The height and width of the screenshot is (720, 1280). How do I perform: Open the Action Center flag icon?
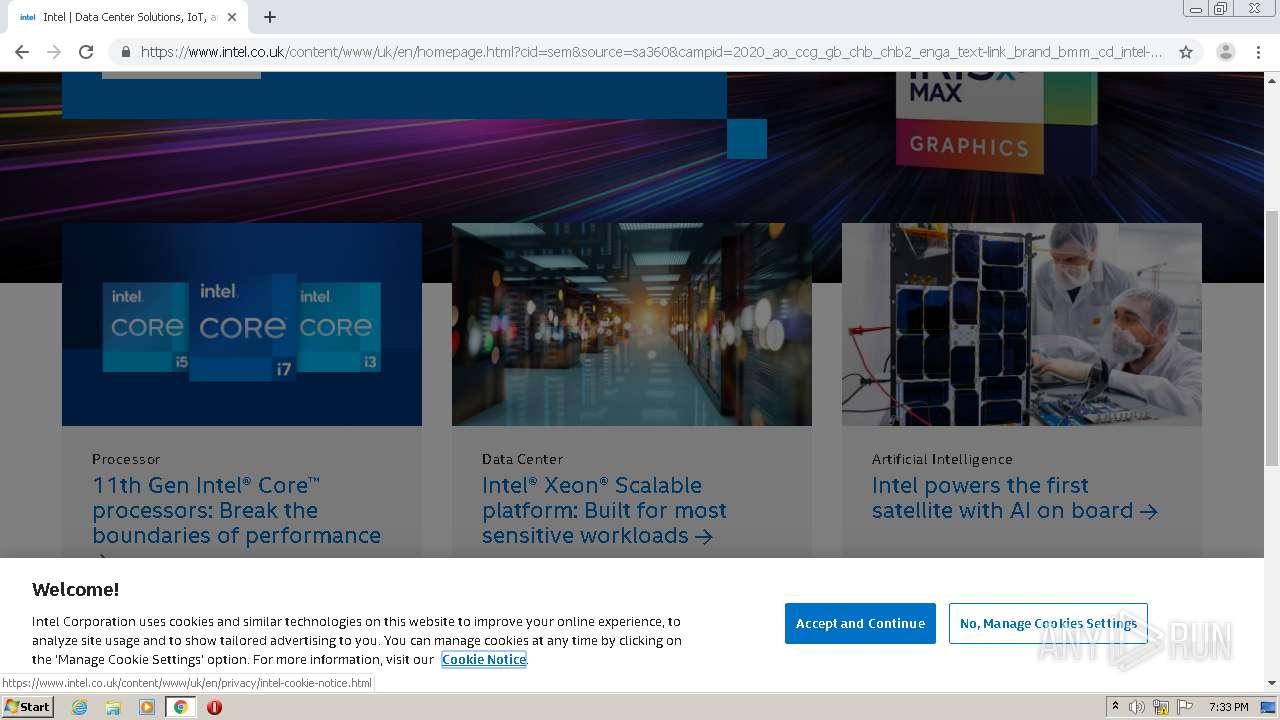click(x=1184, y=707)
